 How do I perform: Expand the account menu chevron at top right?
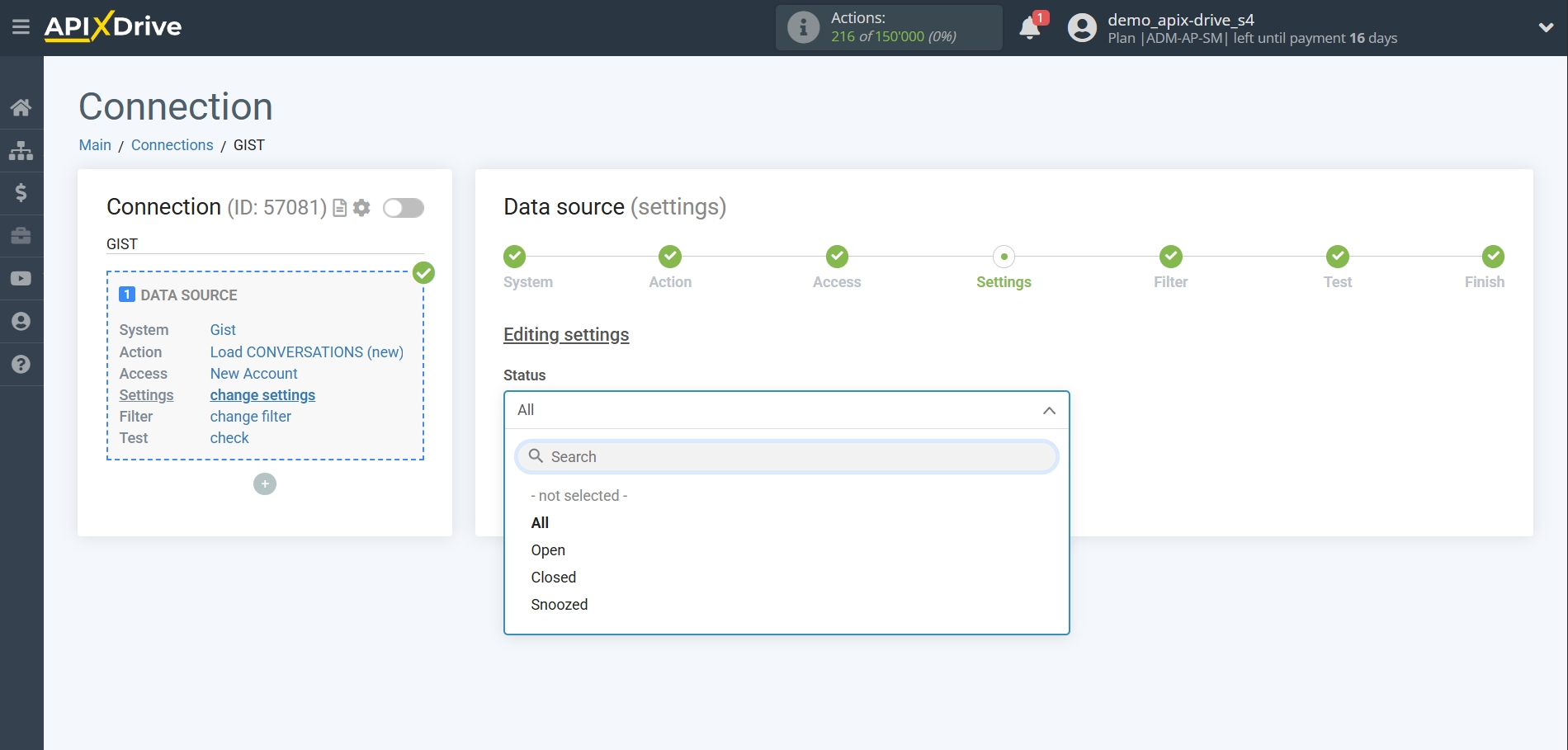click(1545, 27)
